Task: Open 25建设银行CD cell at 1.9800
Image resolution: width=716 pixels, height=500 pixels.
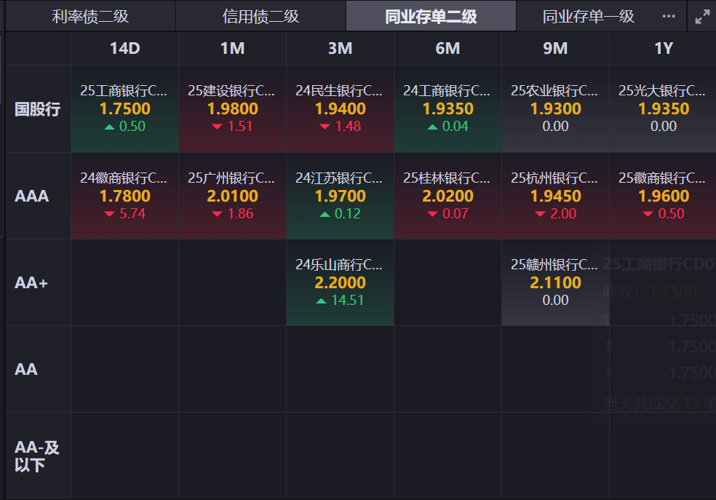Action: click(x=232, y=109)
